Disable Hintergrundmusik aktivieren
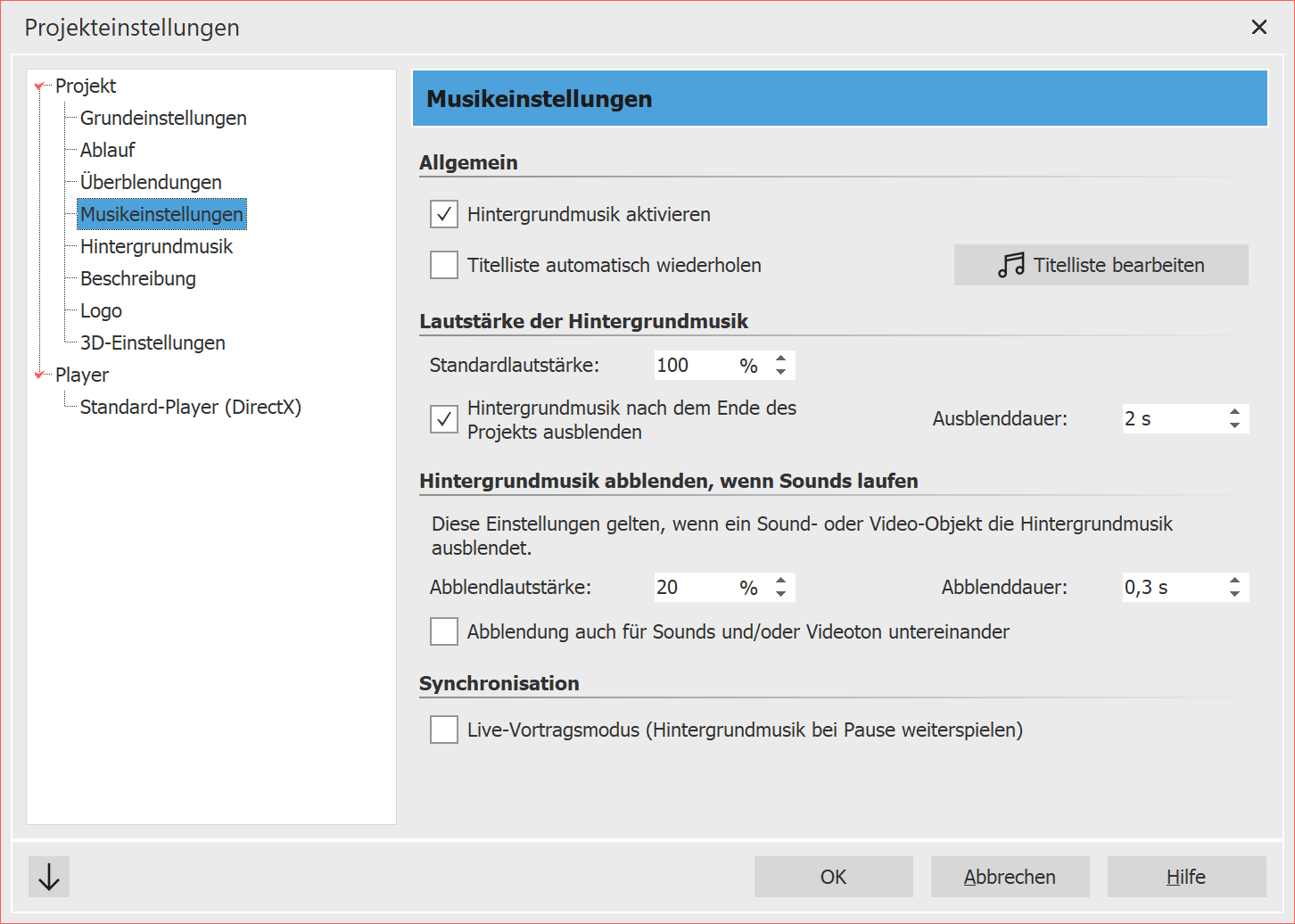This screenshot has width=1295, height=924. [x=443, y=214]
